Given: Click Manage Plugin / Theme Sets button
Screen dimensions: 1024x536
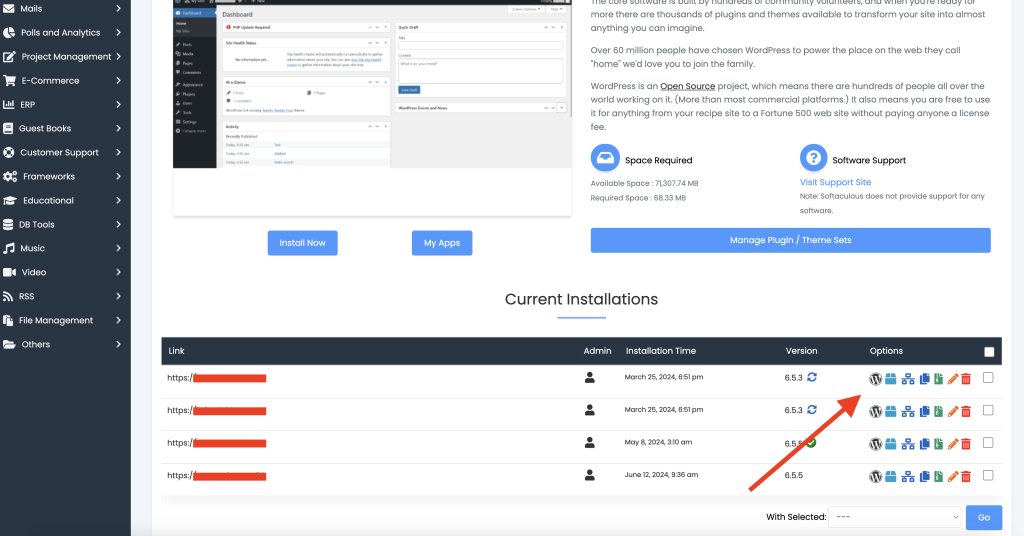Looking at the screenshot, I should coord(790,240).
